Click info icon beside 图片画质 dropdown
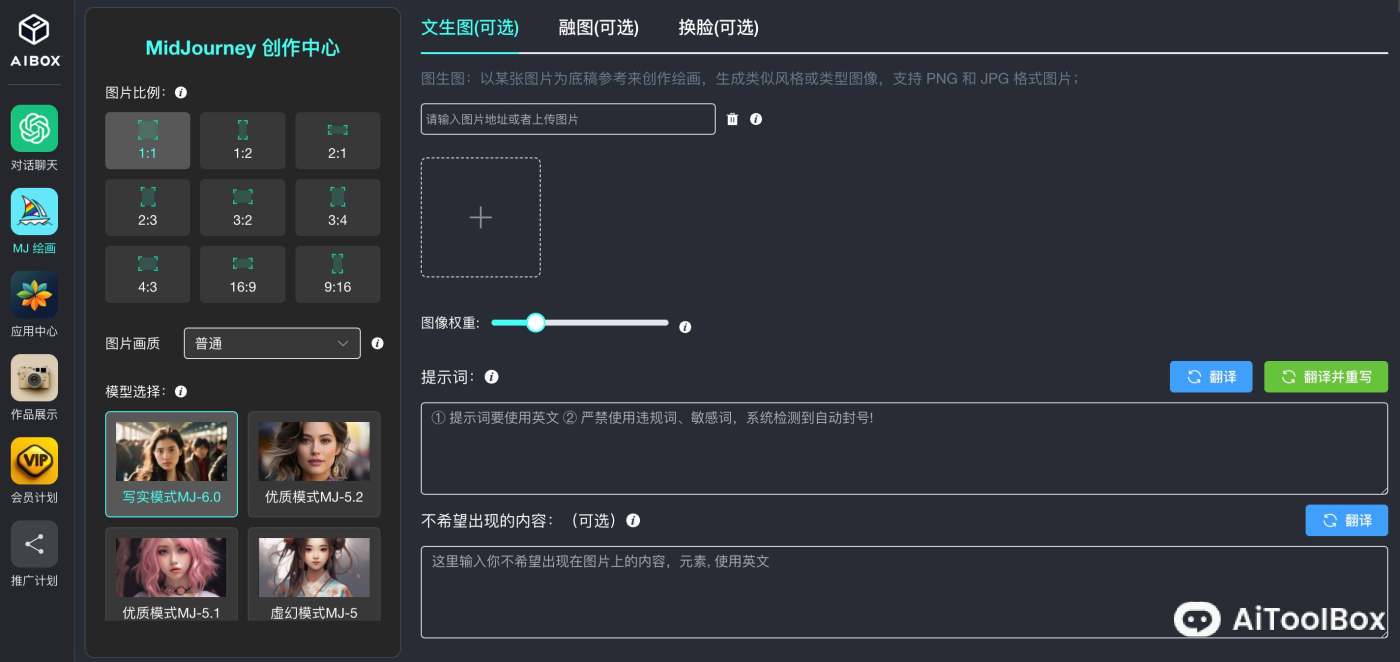 (x=377, y=343)
